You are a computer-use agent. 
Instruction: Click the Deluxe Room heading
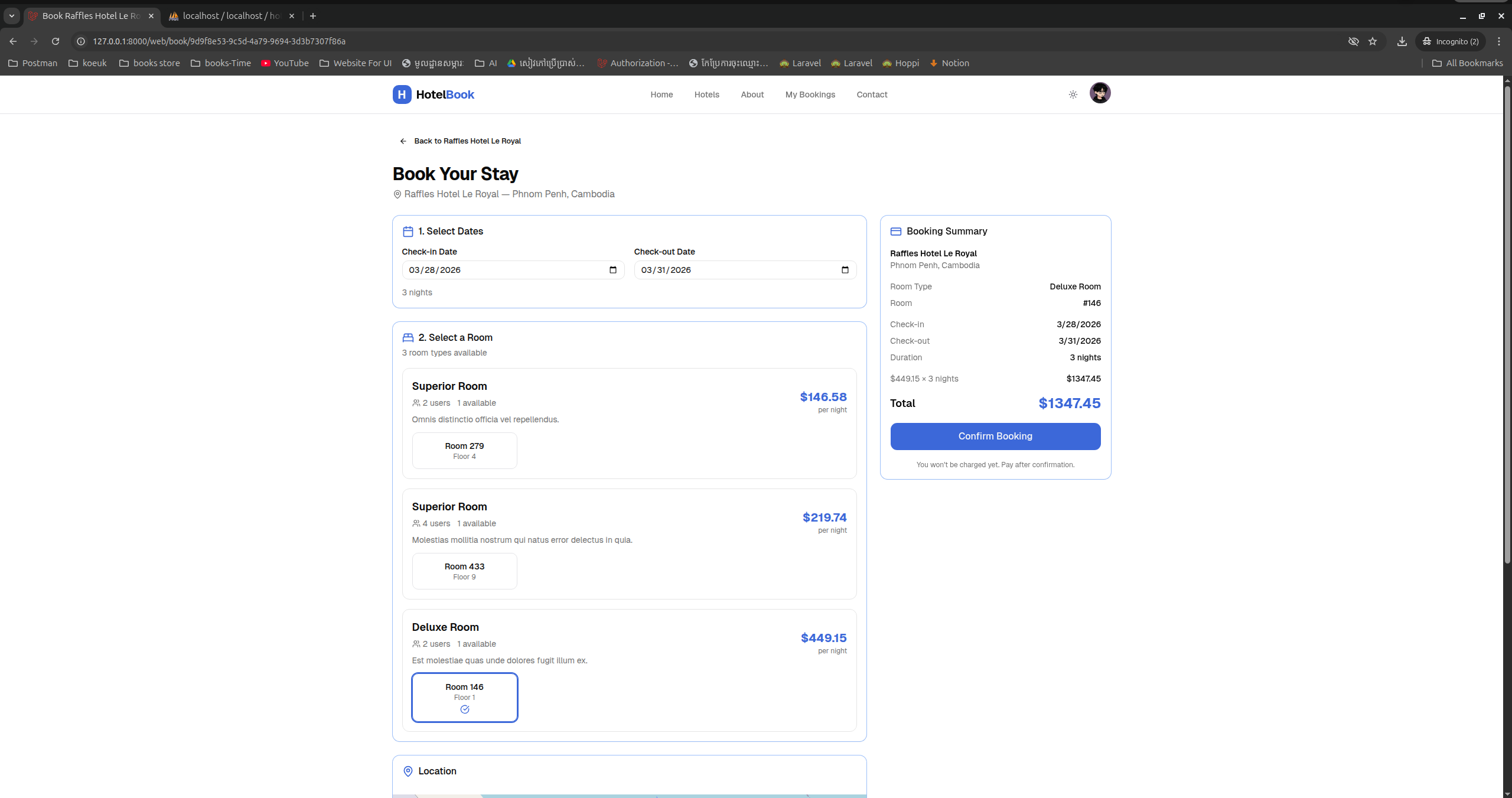pyautogui.click(x=445, y=627)
